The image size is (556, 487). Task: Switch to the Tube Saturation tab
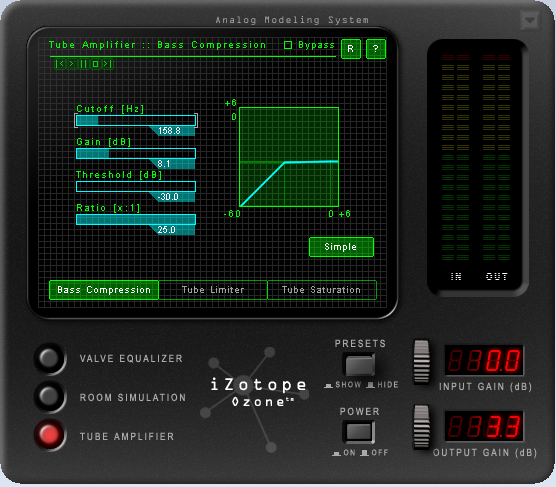tap(322, 290)
